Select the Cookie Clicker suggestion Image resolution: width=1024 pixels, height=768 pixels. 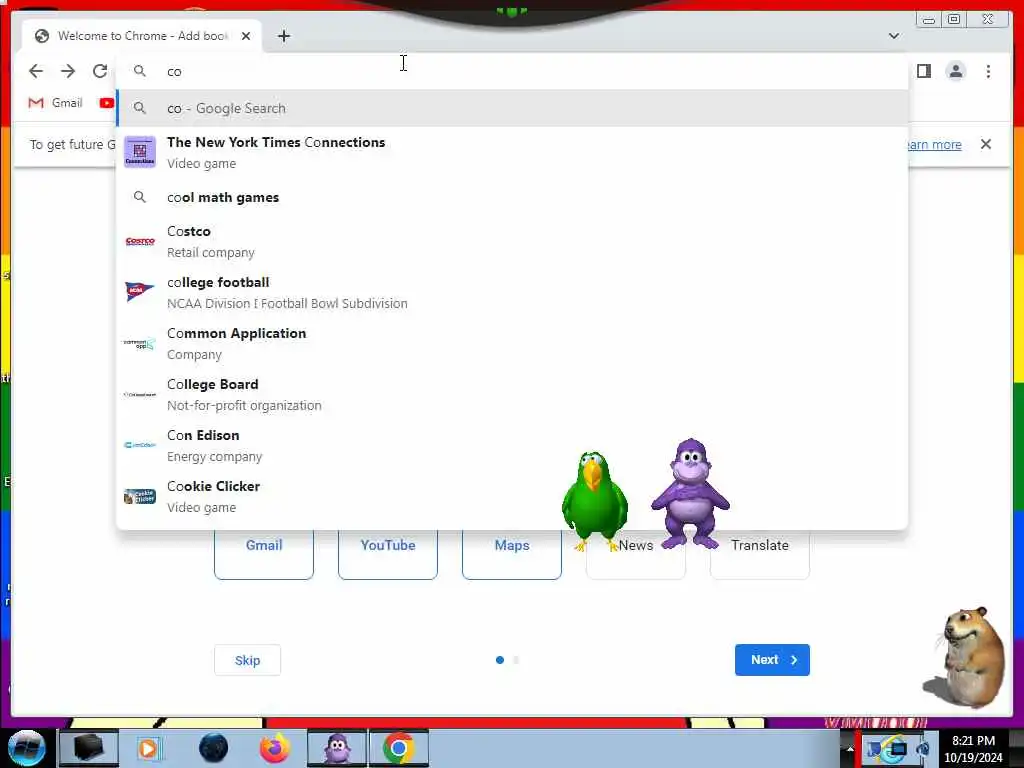[512, 496]
